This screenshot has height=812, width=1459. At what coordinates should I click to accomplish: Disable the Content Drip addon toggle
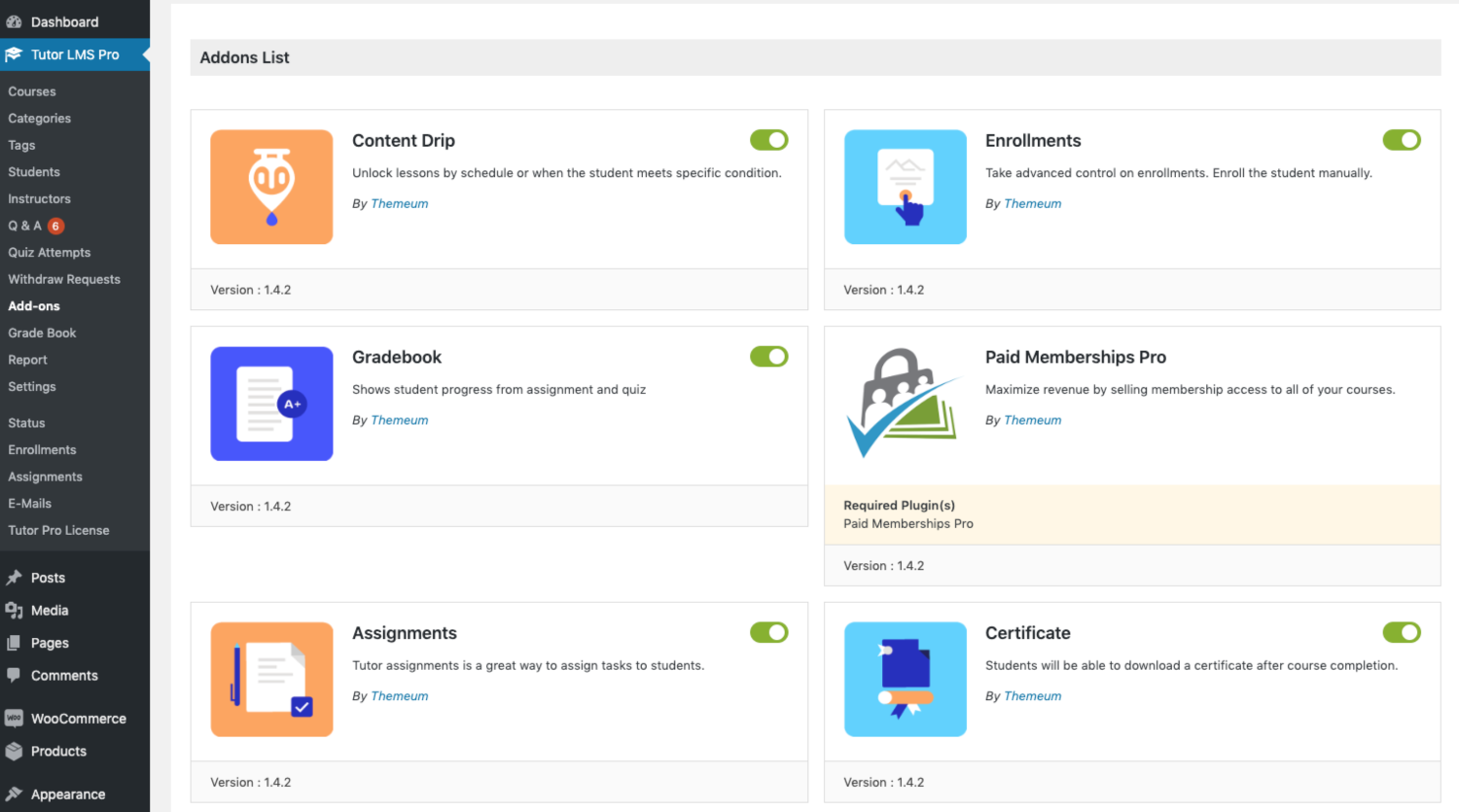coord(769,140)
